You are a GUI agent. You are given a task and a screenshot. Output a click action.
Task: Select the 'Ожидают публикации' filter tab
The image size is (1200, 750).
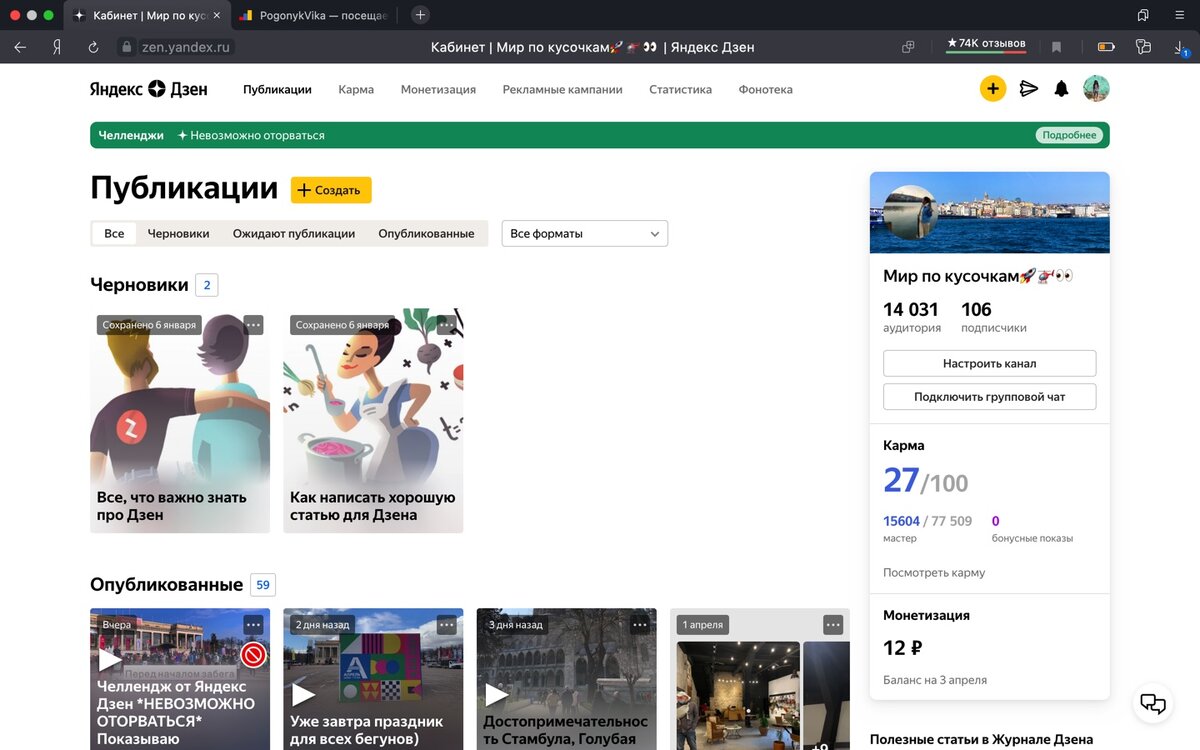tap(294, 233)
